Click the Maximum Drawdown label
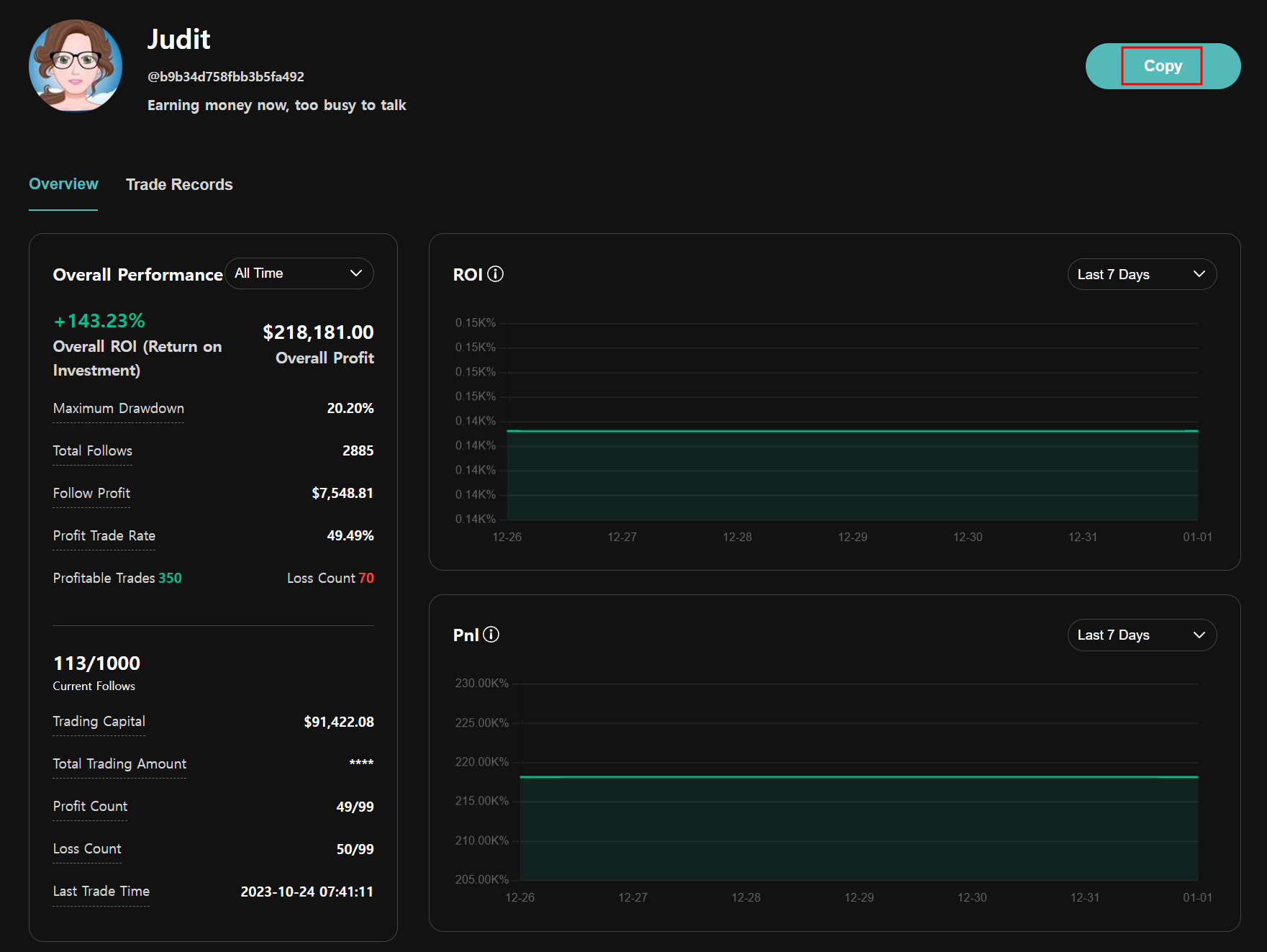1267x952 pixels. pos(119,409)
